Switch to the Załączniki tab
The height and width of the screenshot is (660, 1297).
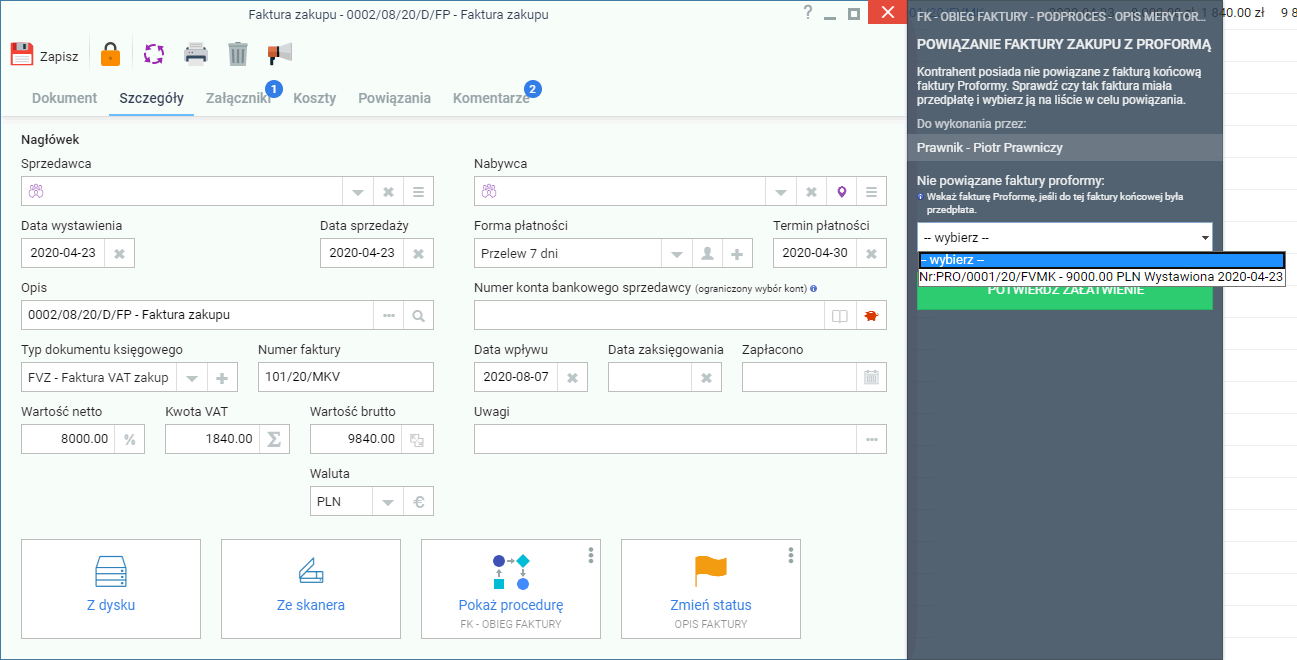pyautogui.click(x=238, y=98)
